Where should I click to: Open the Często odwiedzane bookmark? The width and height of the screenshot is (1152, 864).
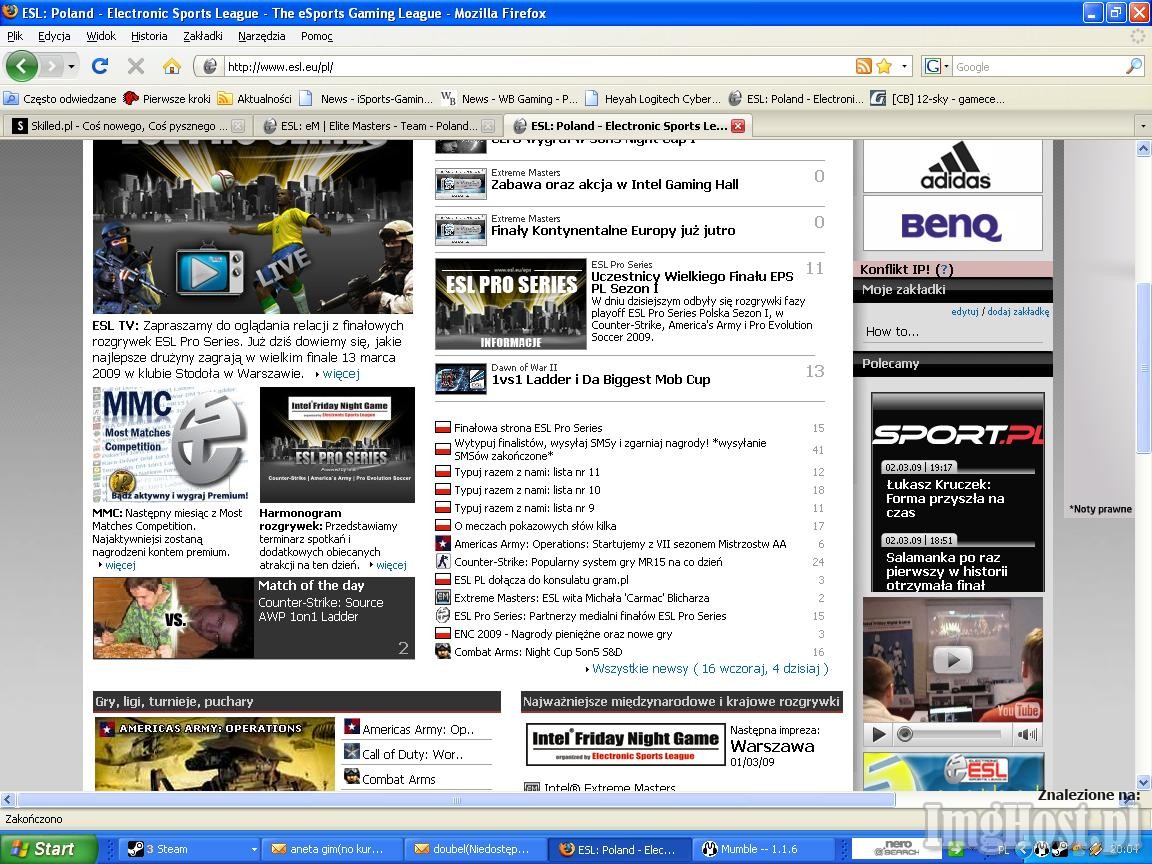point(60,98)
